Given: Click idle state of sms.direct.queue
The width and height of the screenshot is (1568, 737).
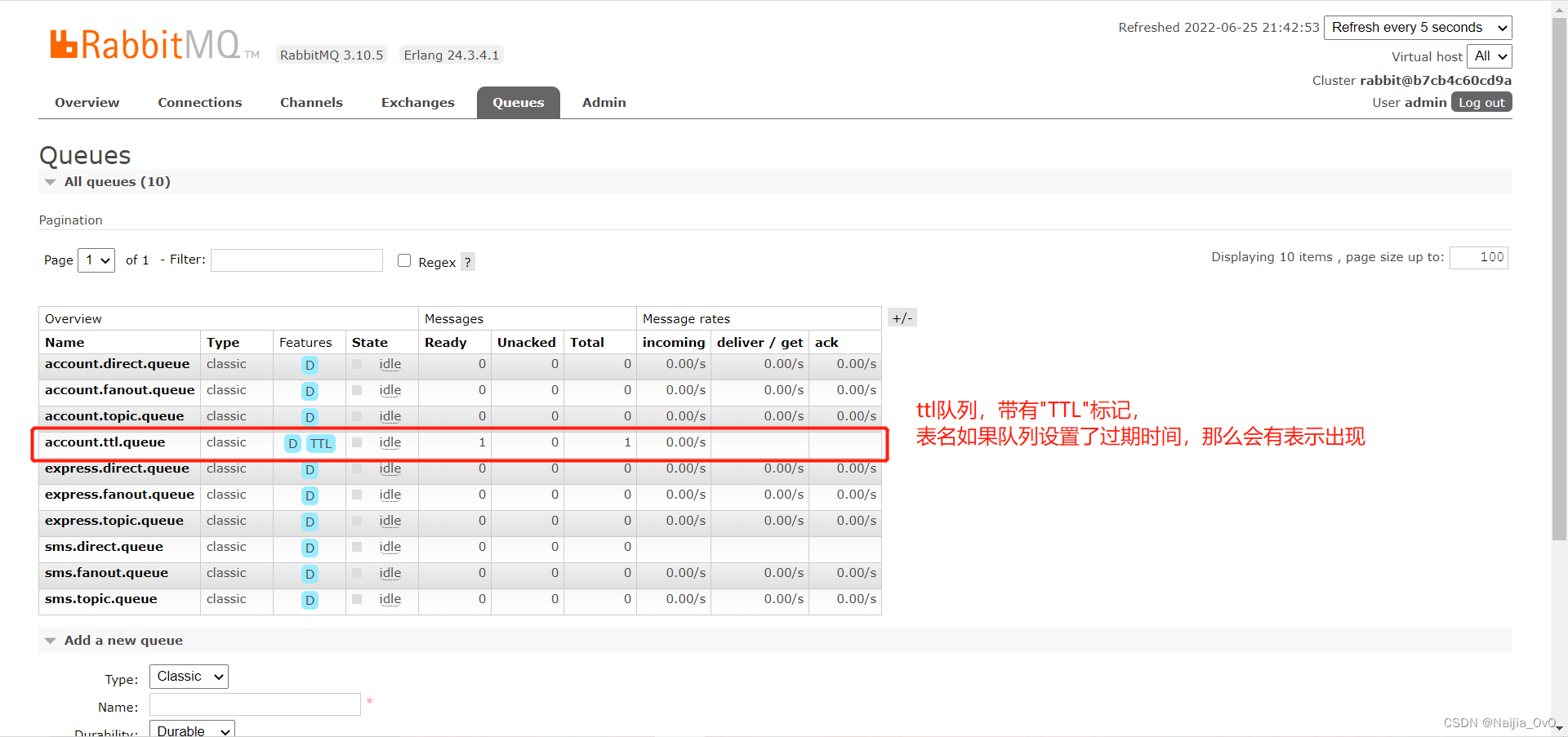Looking at the screenshot, I should point(390,547).
